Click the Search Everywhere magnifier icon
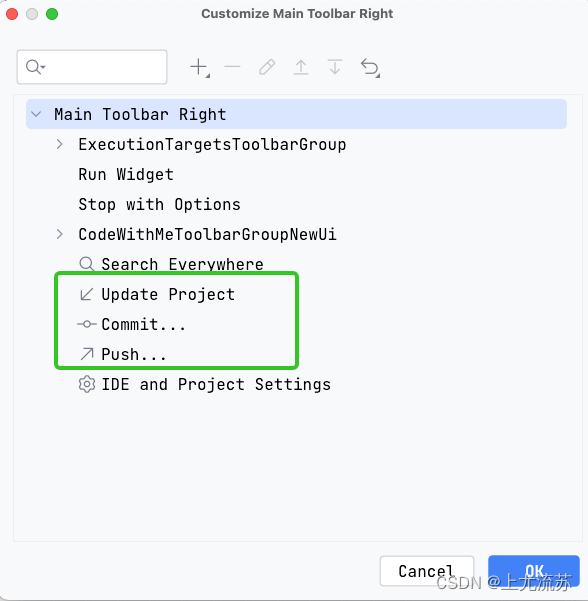The image size is (588, 601). click(x=87, y=264)
